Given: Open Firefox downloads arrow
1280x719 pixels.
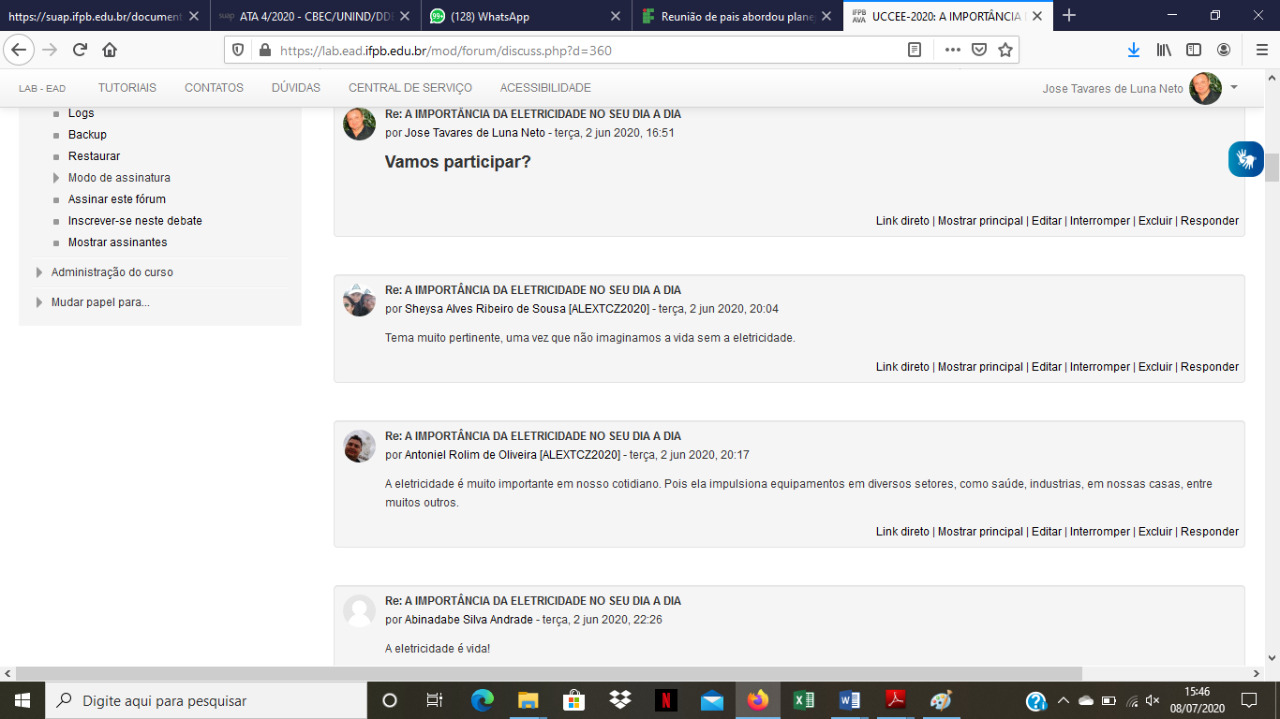Looking at the screenshot, I should [x=1133, y=50].
